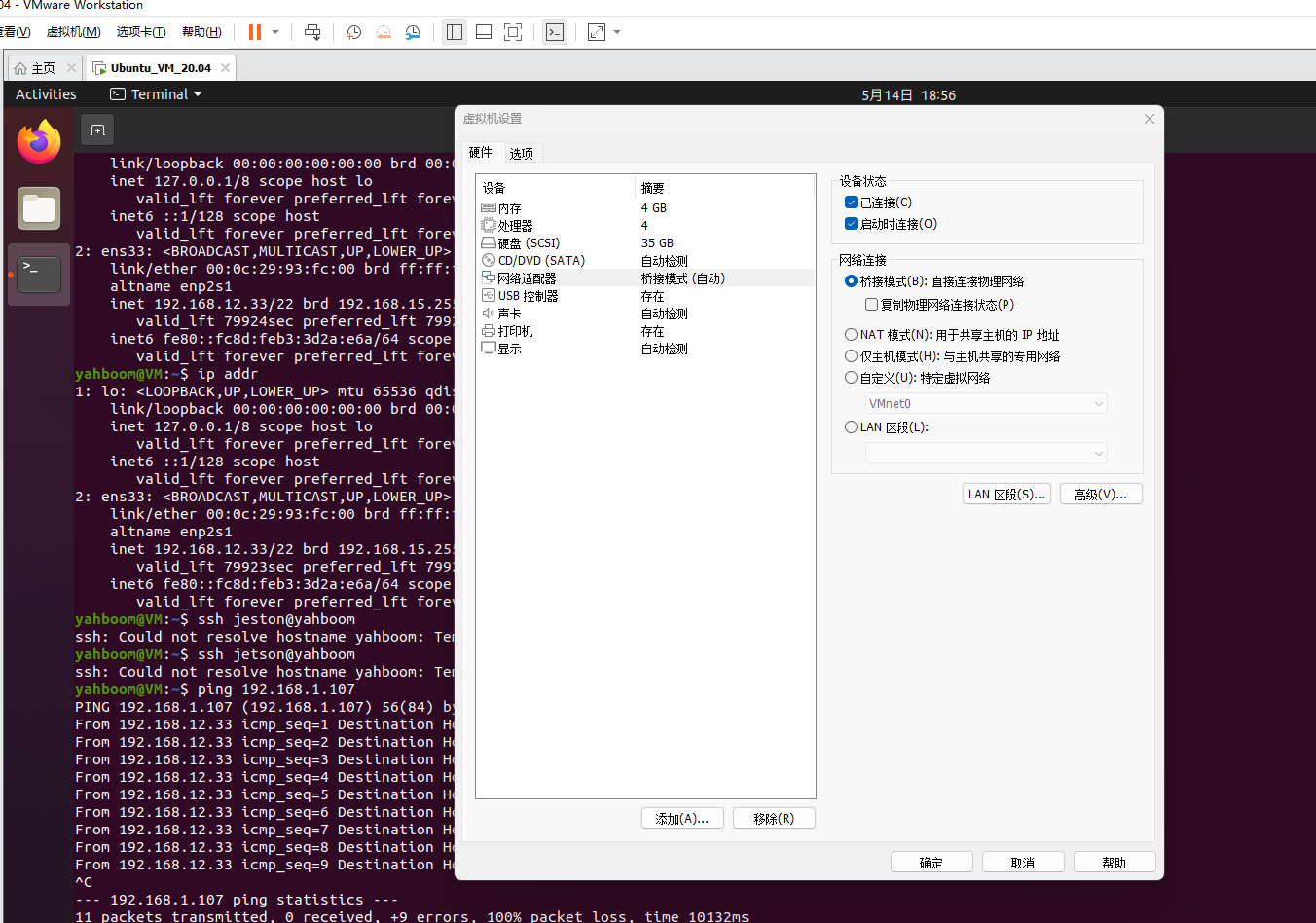Image resolution: width=1316 pixels, height=923 pixels.
Task: Open the 选项卡(T) menu
Action: [x=141, y=32]
